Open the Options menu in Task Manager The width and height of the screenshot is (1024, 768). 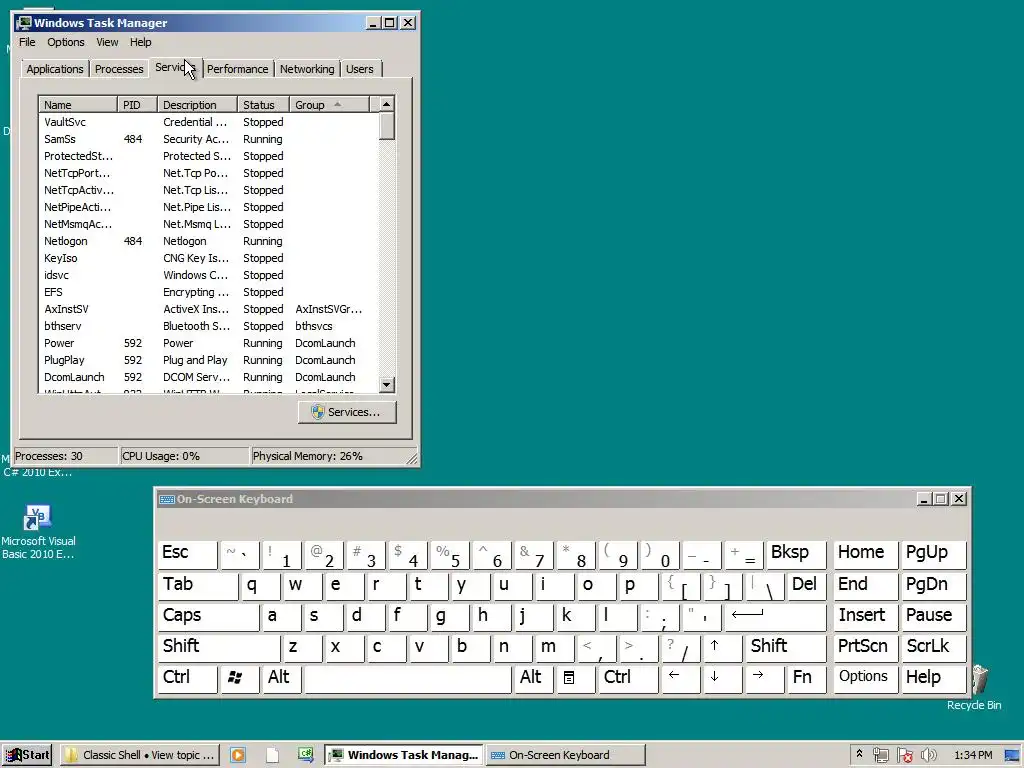pos(65,42)
